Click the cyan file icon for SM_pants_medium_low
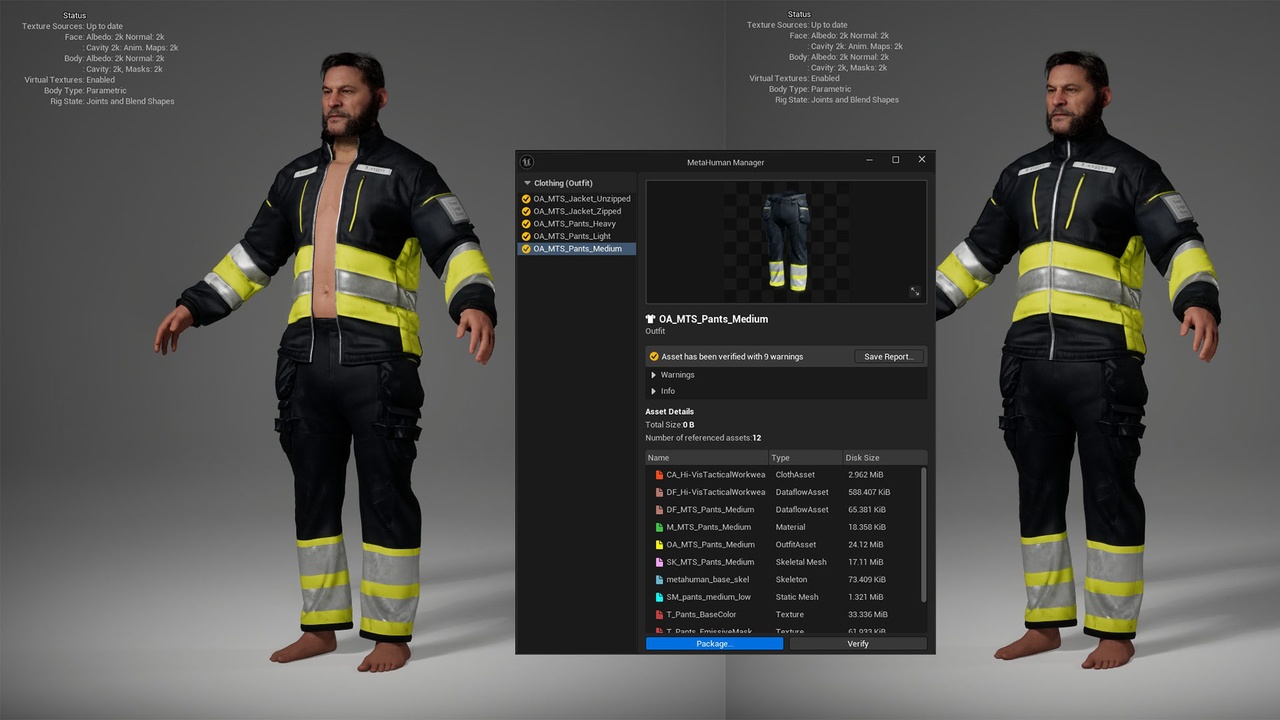The width and height of the screenshot is (1280, 720). pos(659,597)
